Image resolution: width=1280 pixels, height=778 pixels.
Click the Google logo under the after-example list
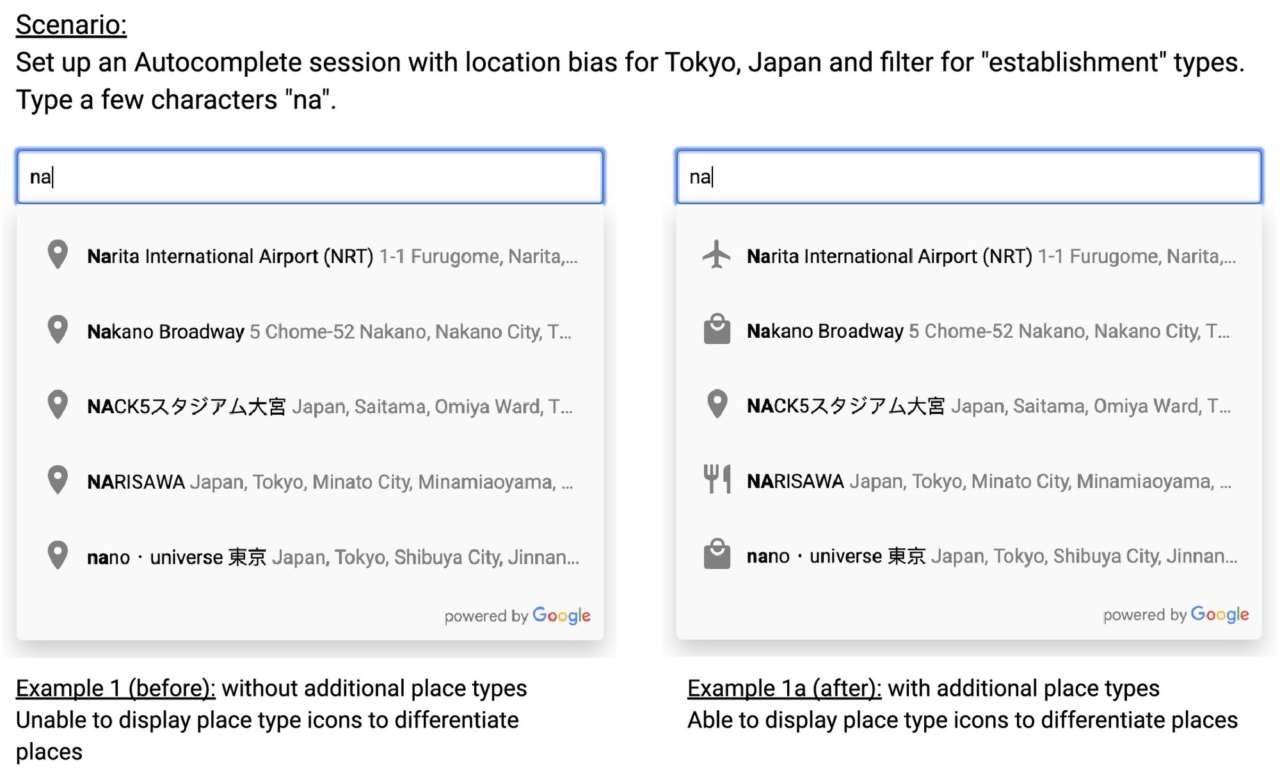coord(1219,615)
